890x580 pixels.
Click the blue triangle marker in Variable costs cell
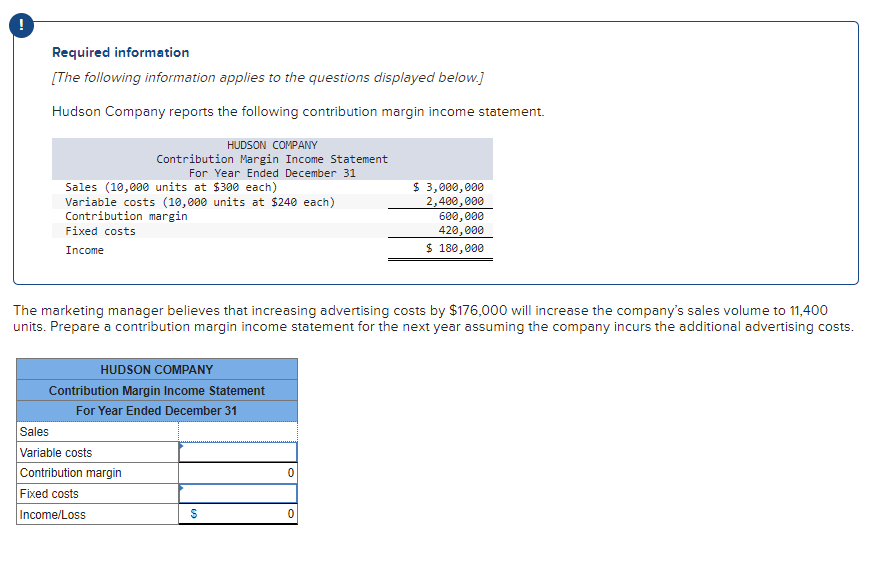coord(183,445)
